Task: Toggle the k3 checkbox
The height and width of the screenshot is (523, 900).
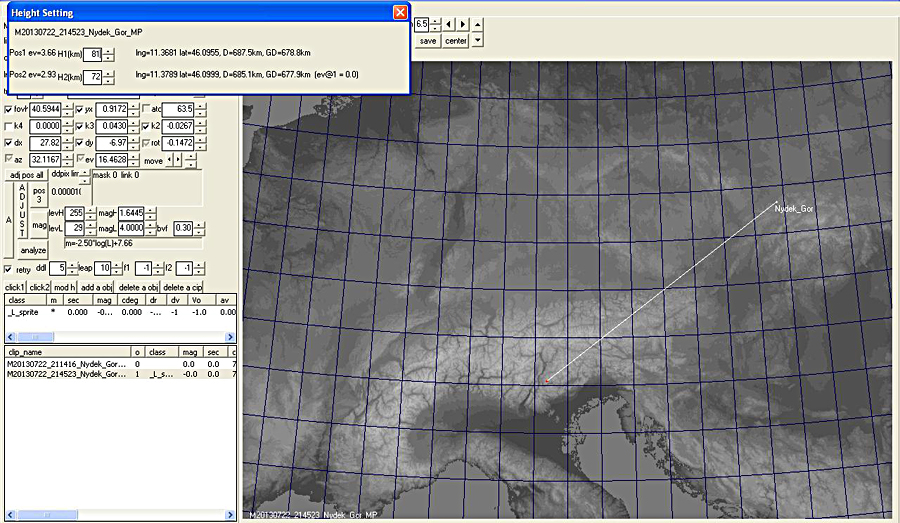Action: pyautogui.click(x=79, y=126)
